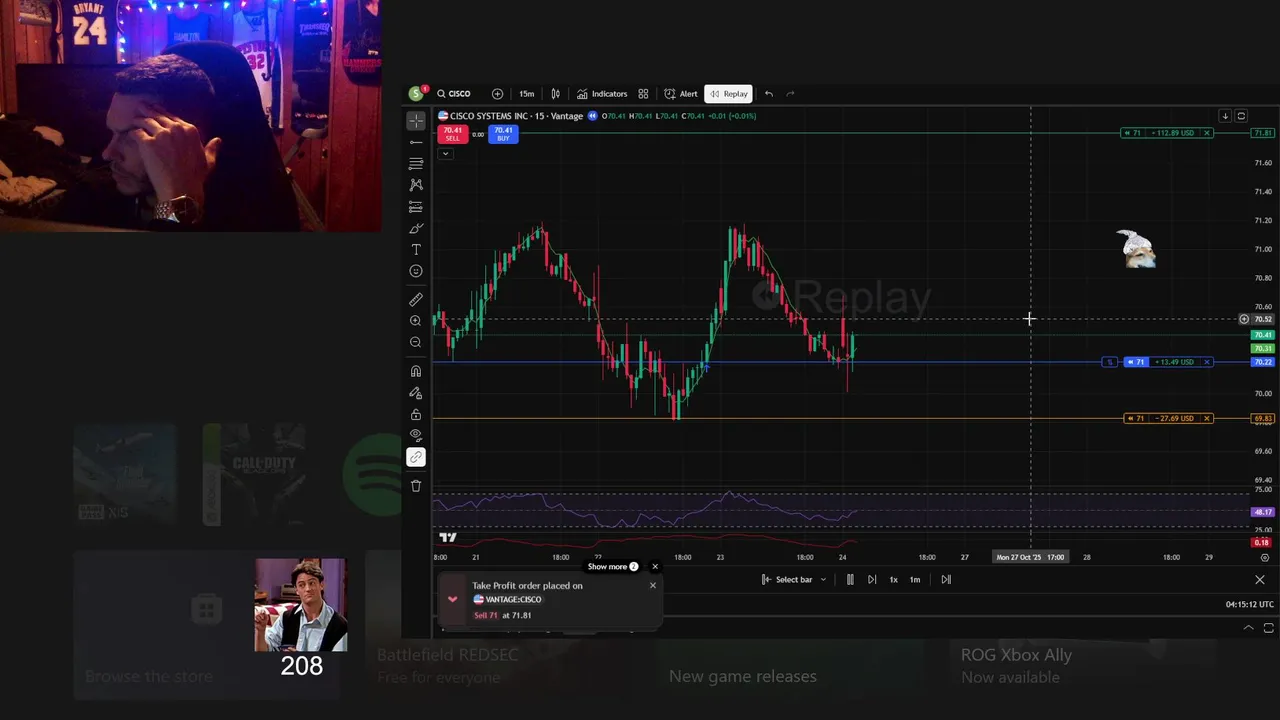Click the red 70.41 SELL button
Viewport: 1280px width, 720px height.
tap(453, 134)
